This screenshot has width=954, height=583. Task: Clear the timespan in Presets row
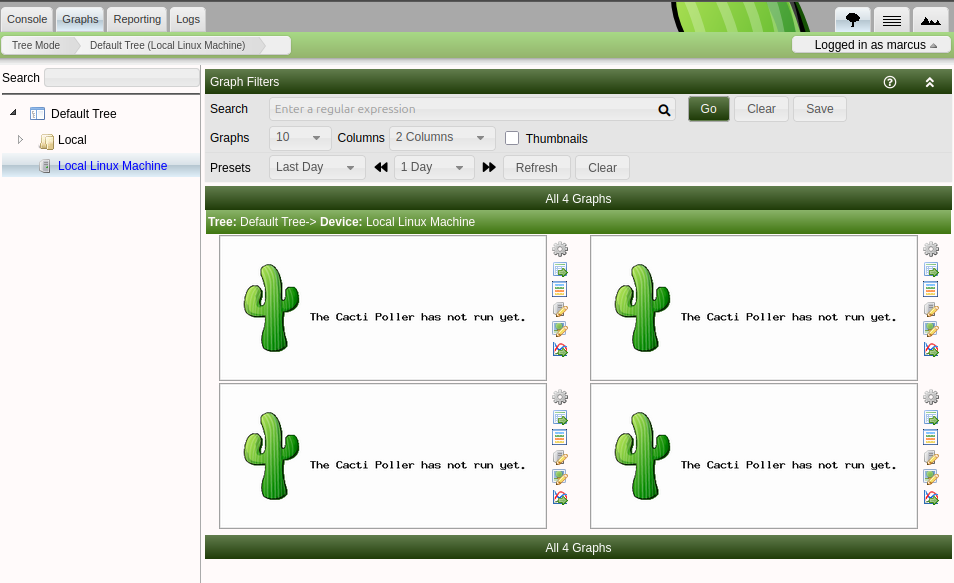pos(602,167)
